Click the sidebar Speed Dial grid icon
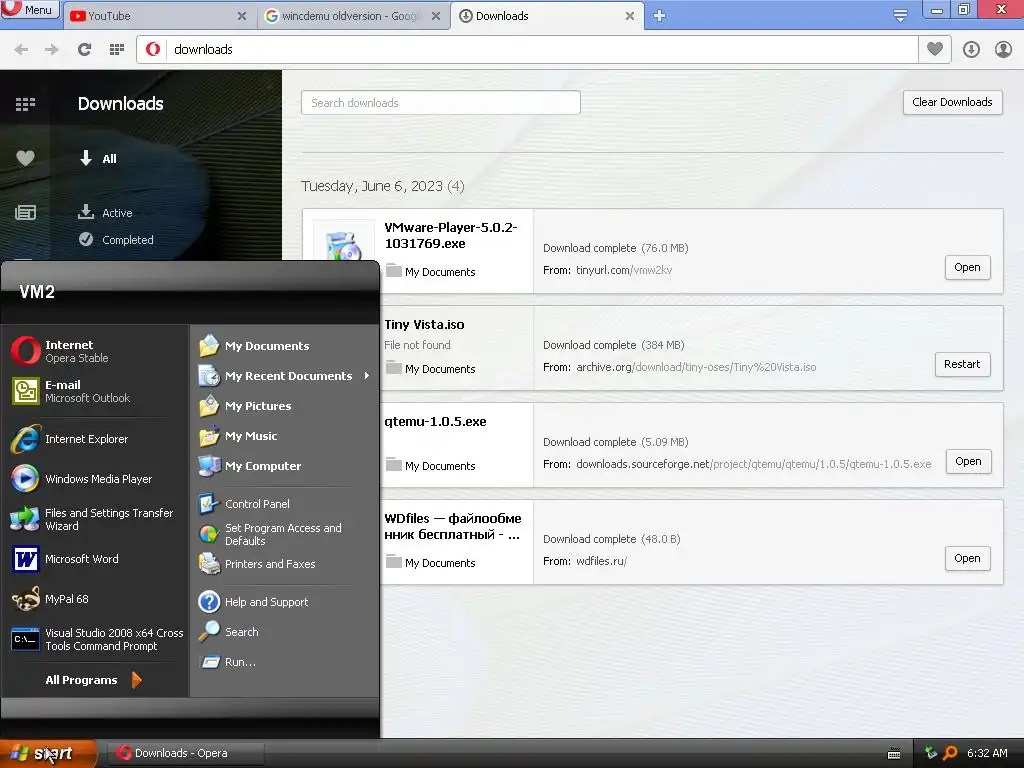The image size is (1024, 768). [25, 104]
